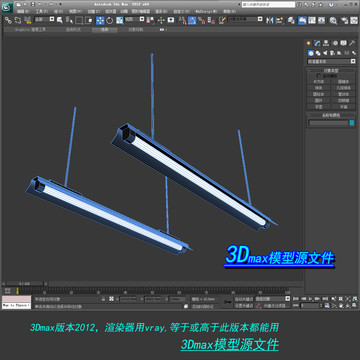Click the 长方体 box button

click(319, 81)
